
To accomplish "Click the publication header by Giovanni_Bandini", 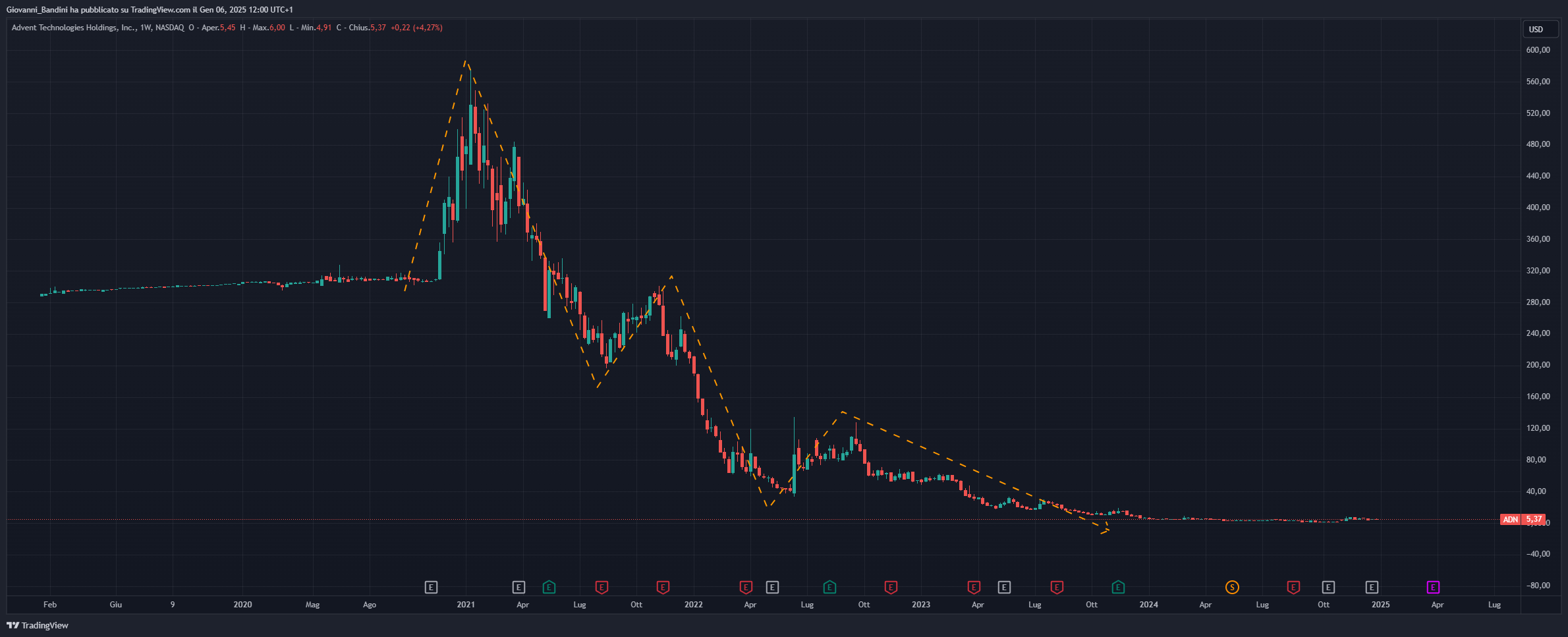I will tap(150, 10).
